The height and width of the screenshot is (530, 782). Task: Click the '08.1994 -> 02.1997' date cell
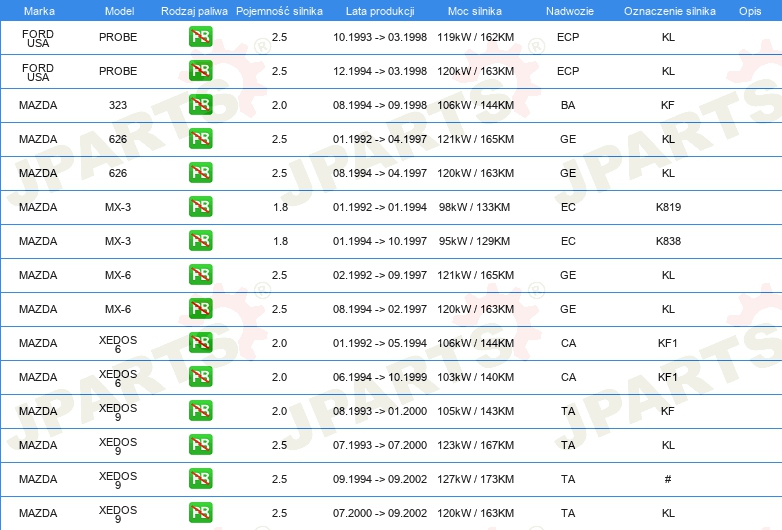point(380,309)
